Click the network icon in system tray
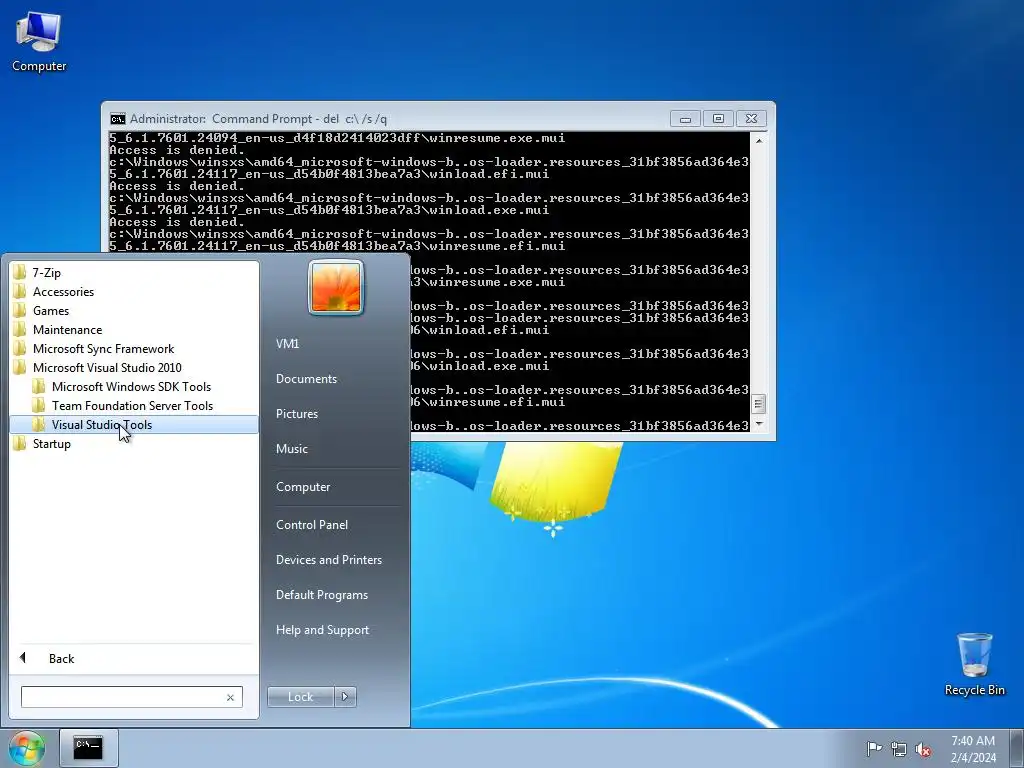This screenshot has width=1024, height=768. pyautogui.click(x=899, y=749)
